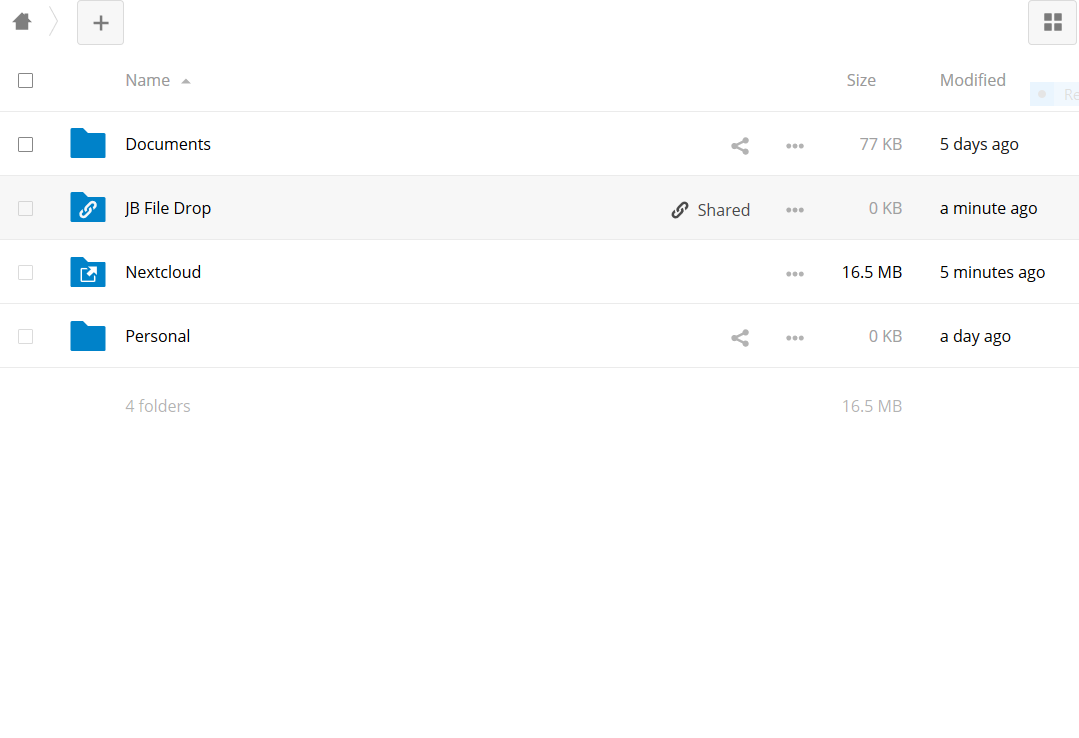Tick the Nextcloud folder checkbox
Screen dimensions: 1079x738
tap(26, 272)
